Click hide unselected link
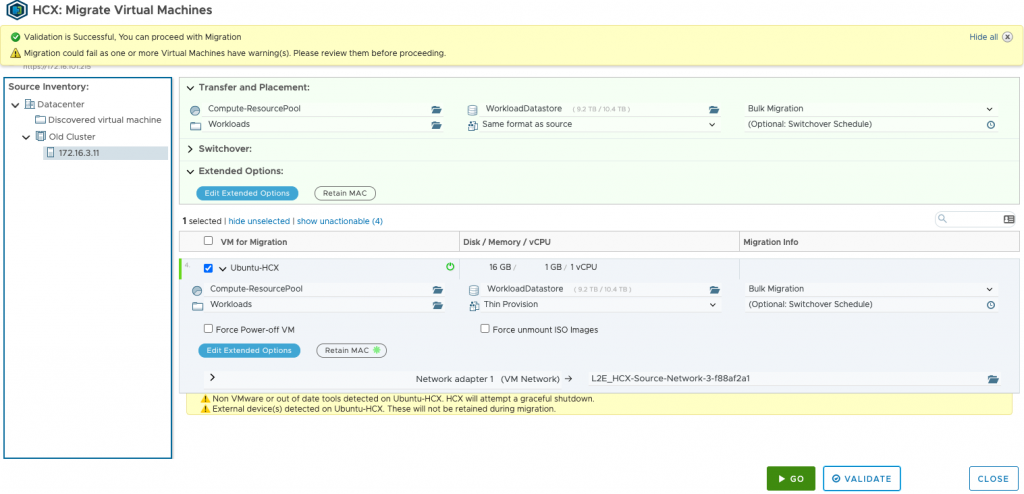The image size is (1024, 494). click(x=259, y=222)
